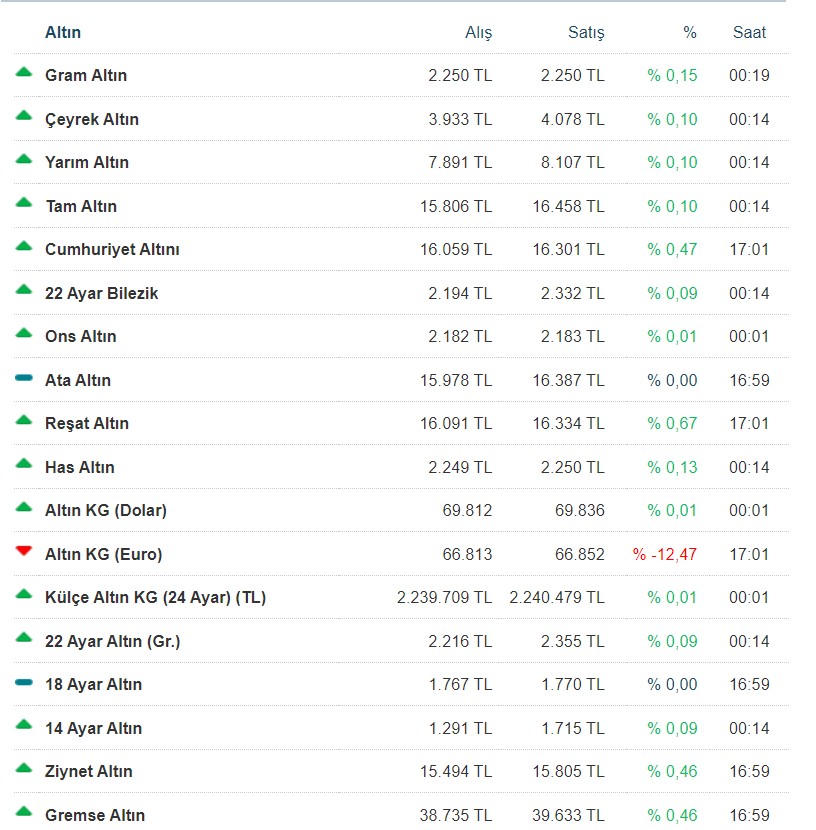Open the Gram Altın link
The height and width of the screenshot is (830, 816).
point(86,75)
